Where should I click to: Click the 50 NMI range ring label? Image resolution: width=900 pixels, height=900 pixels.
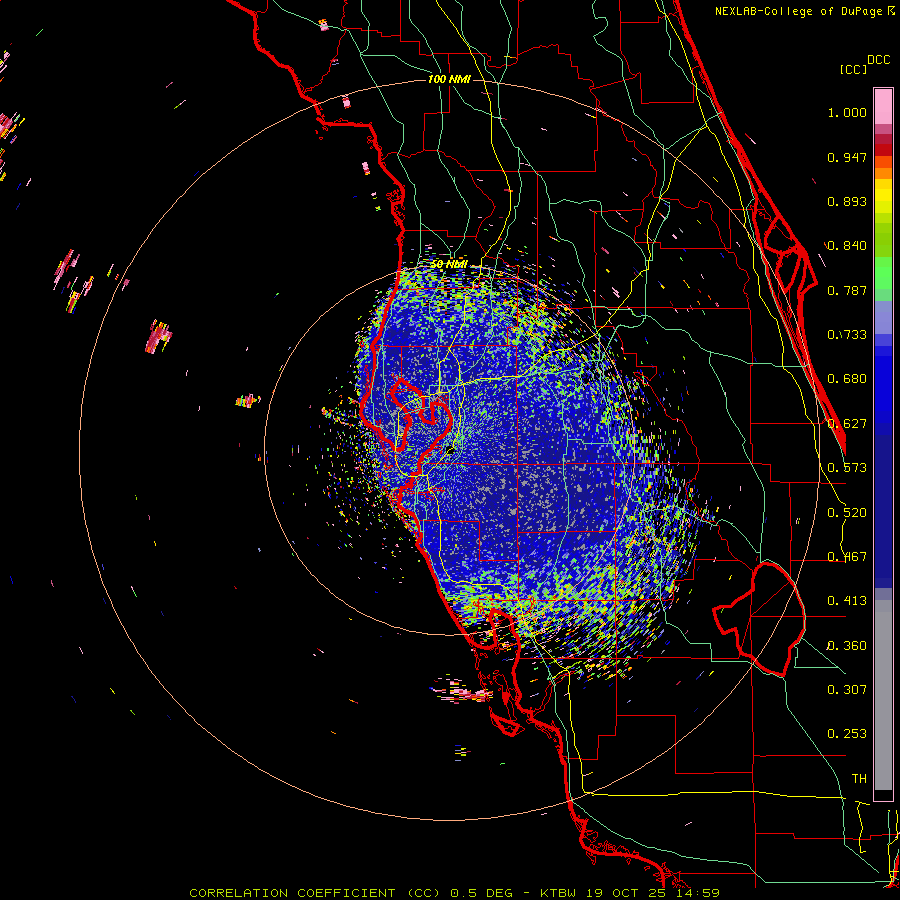click(x=449, y=264)
